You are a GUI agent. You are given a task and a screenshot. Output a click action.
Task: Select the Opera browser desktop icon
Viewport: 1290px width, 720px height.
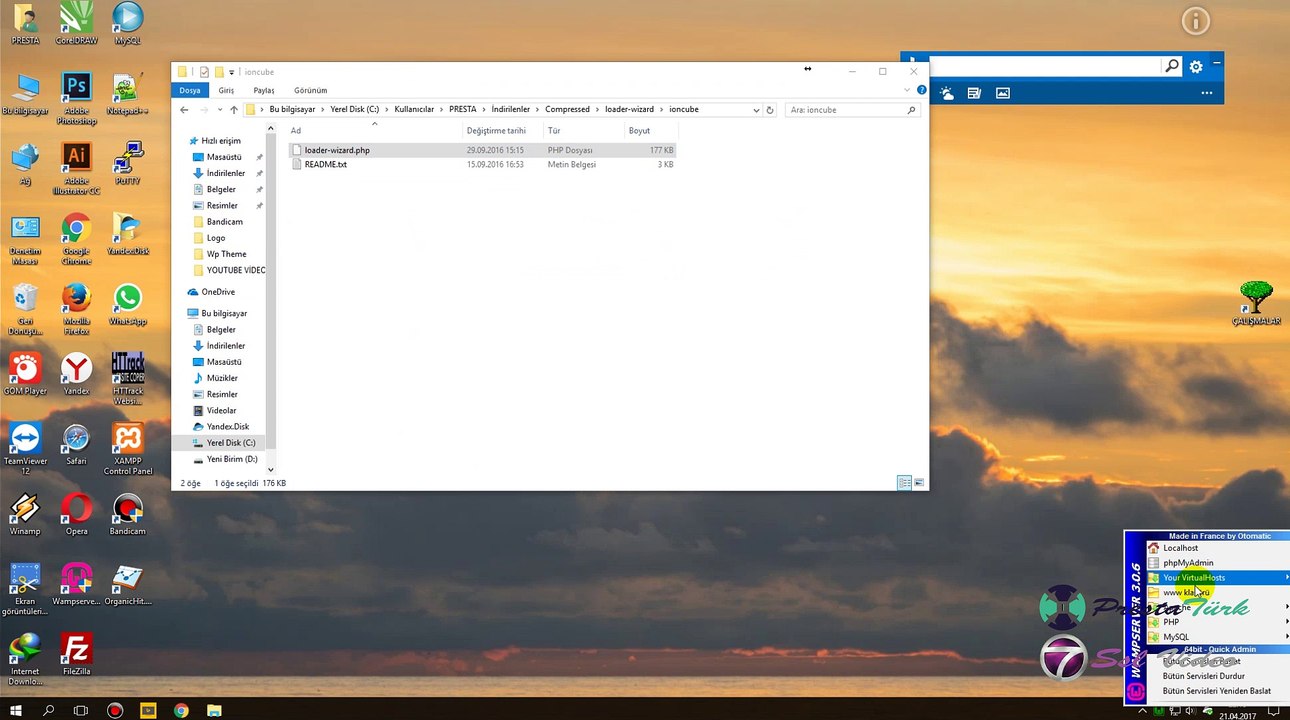pos(76,515)
